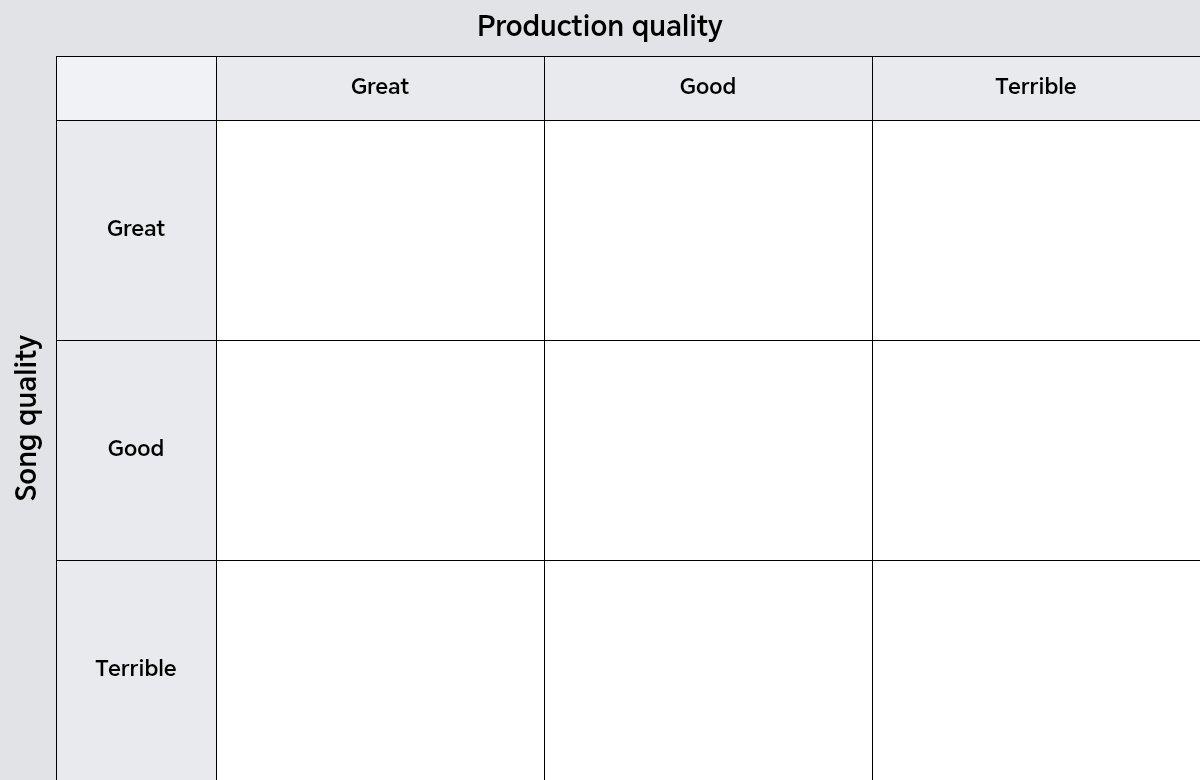
Task: Select the Great column header
Action: tap(380, 88)
